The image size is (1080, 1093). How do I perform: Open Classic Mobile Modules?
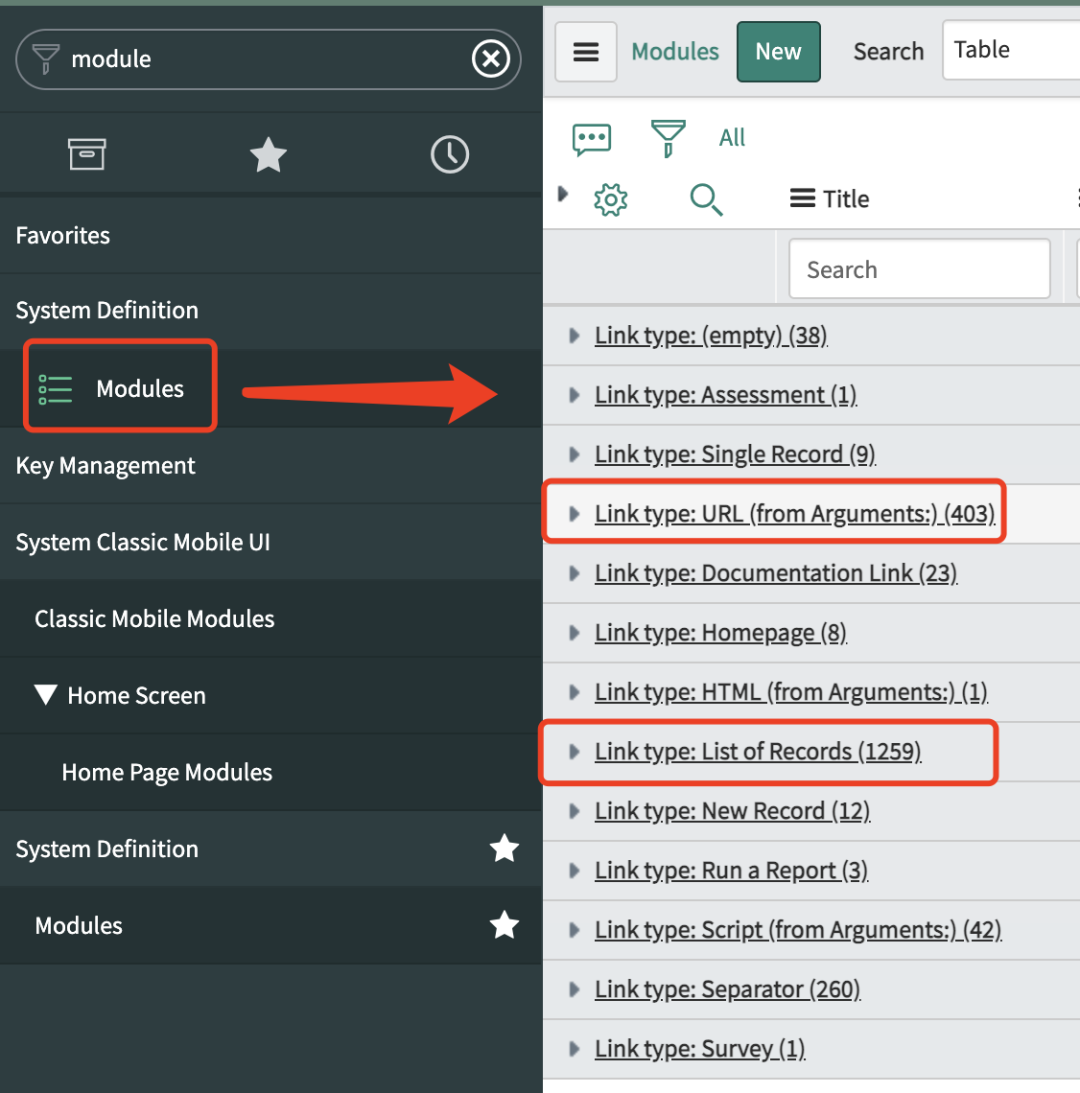coord(154,619)
